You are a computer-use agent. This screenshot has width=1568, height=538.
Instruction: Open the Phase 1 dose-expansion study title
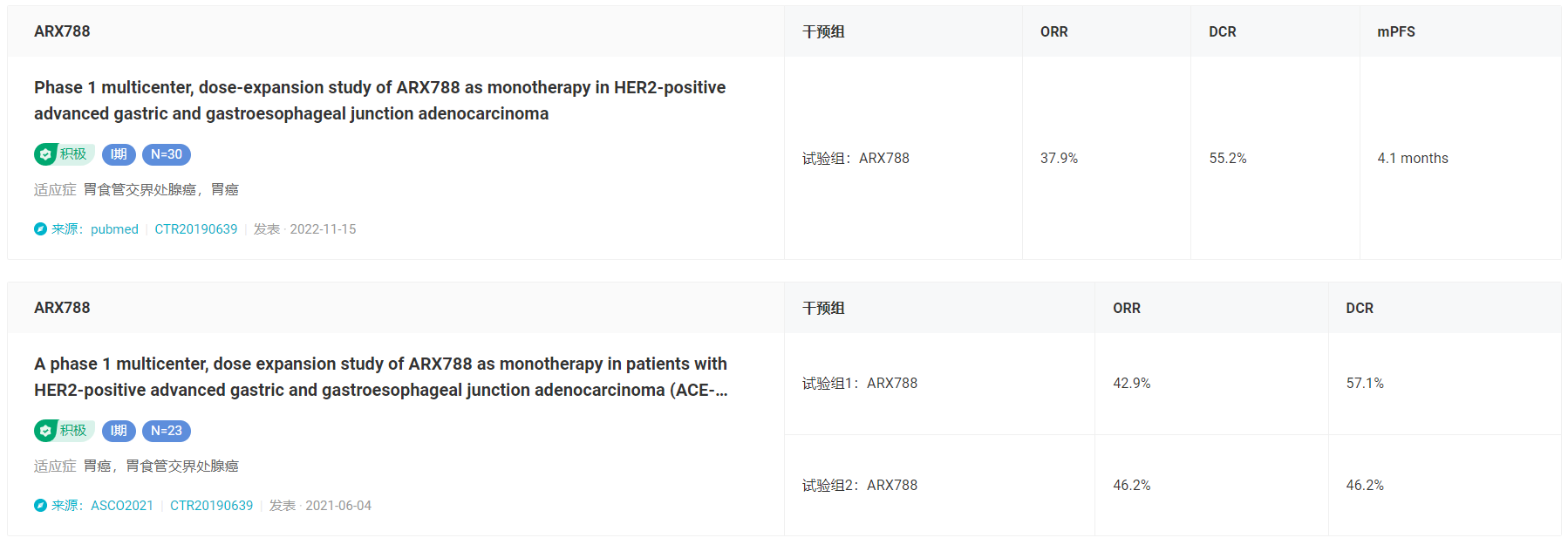point(379,100)
